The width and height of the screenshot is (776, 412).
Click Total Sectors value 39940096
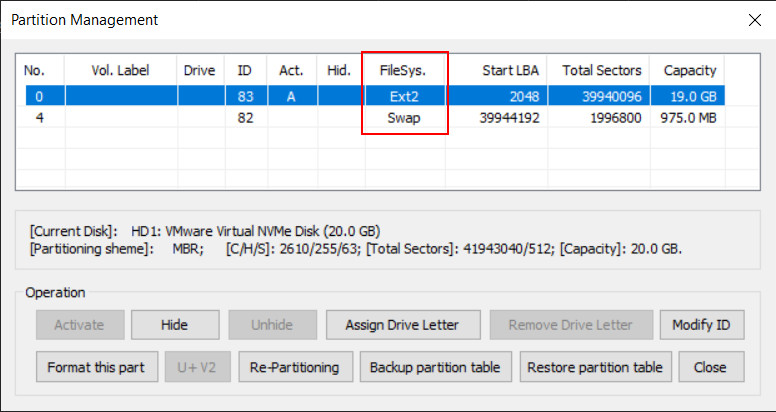click(610, 96)
